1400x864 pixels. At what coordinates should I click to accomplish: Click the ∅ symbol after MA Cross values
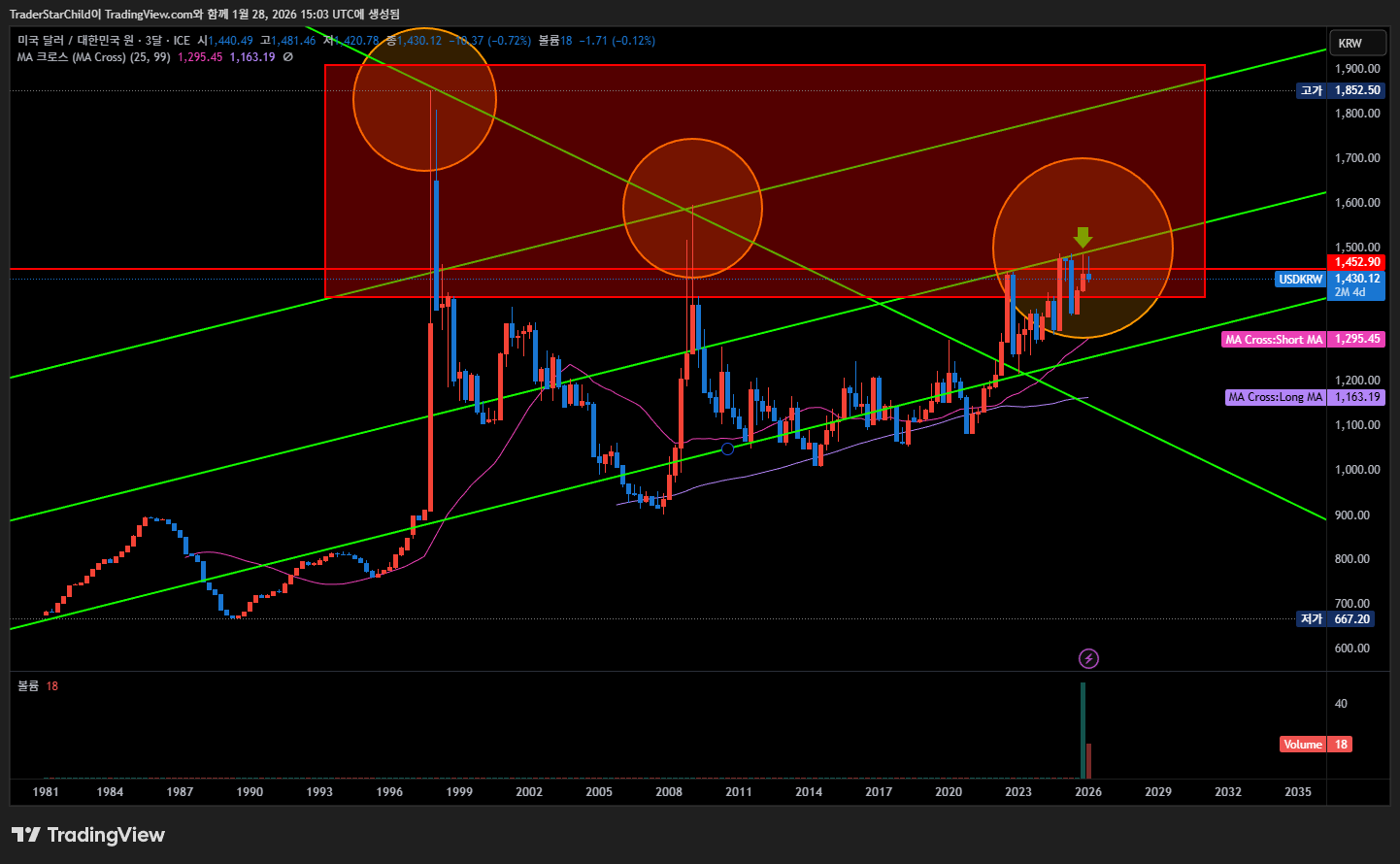pos(288,57)
